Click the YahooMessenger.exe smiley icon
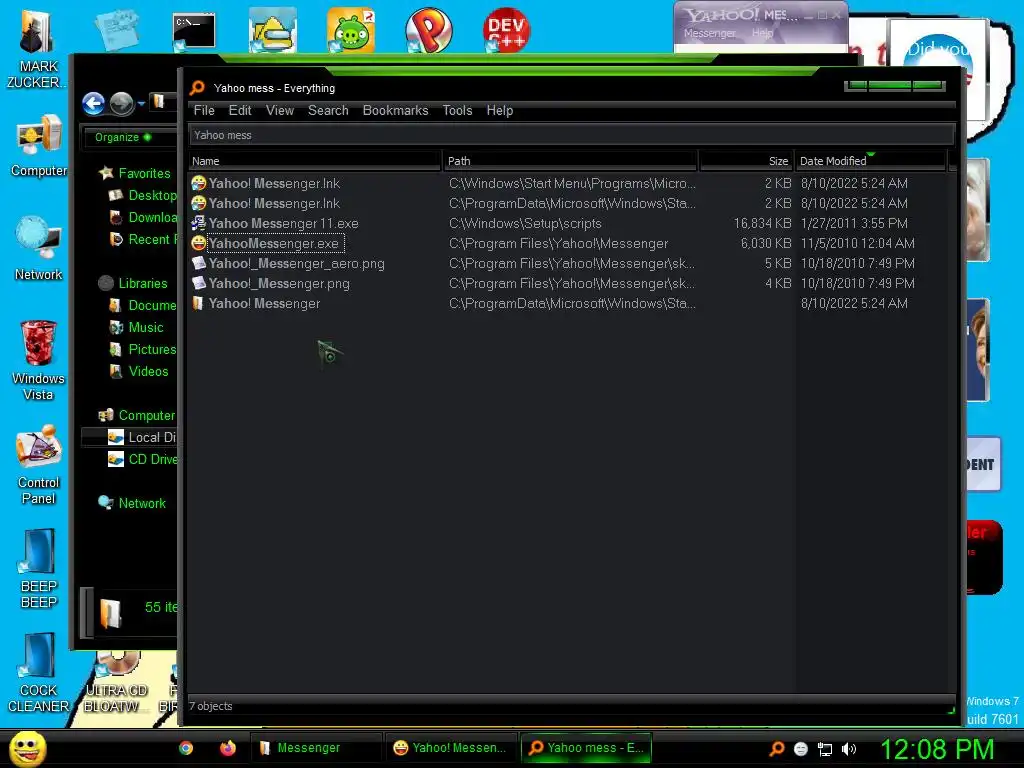1024x768 pixels. 199,244
